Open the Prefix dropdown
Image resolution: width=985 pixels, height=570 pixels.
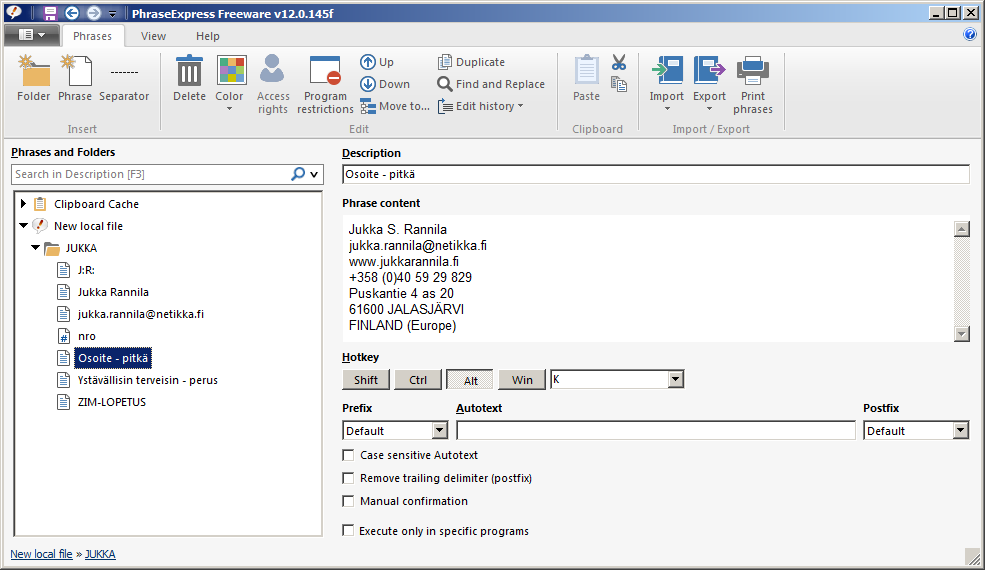point(440,430)
